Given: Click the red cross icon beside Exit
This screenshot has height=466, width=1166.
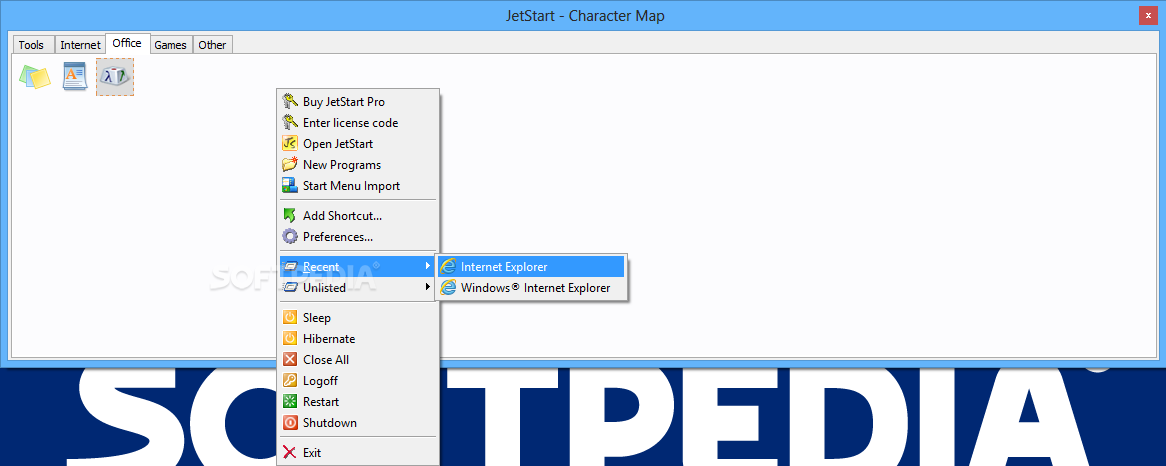Looking at the screenshot, I should coord(290,452).
